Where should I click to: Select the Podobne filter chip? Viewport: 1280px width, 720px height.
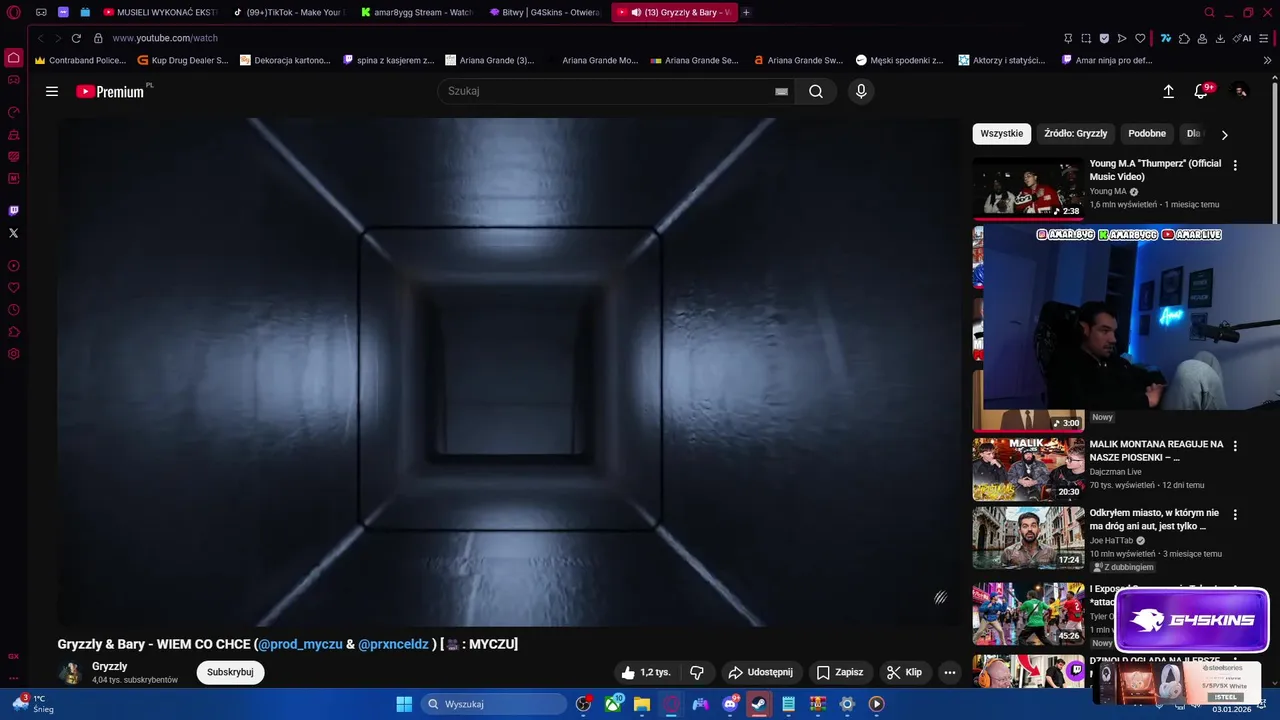[x=1147, y=134]
